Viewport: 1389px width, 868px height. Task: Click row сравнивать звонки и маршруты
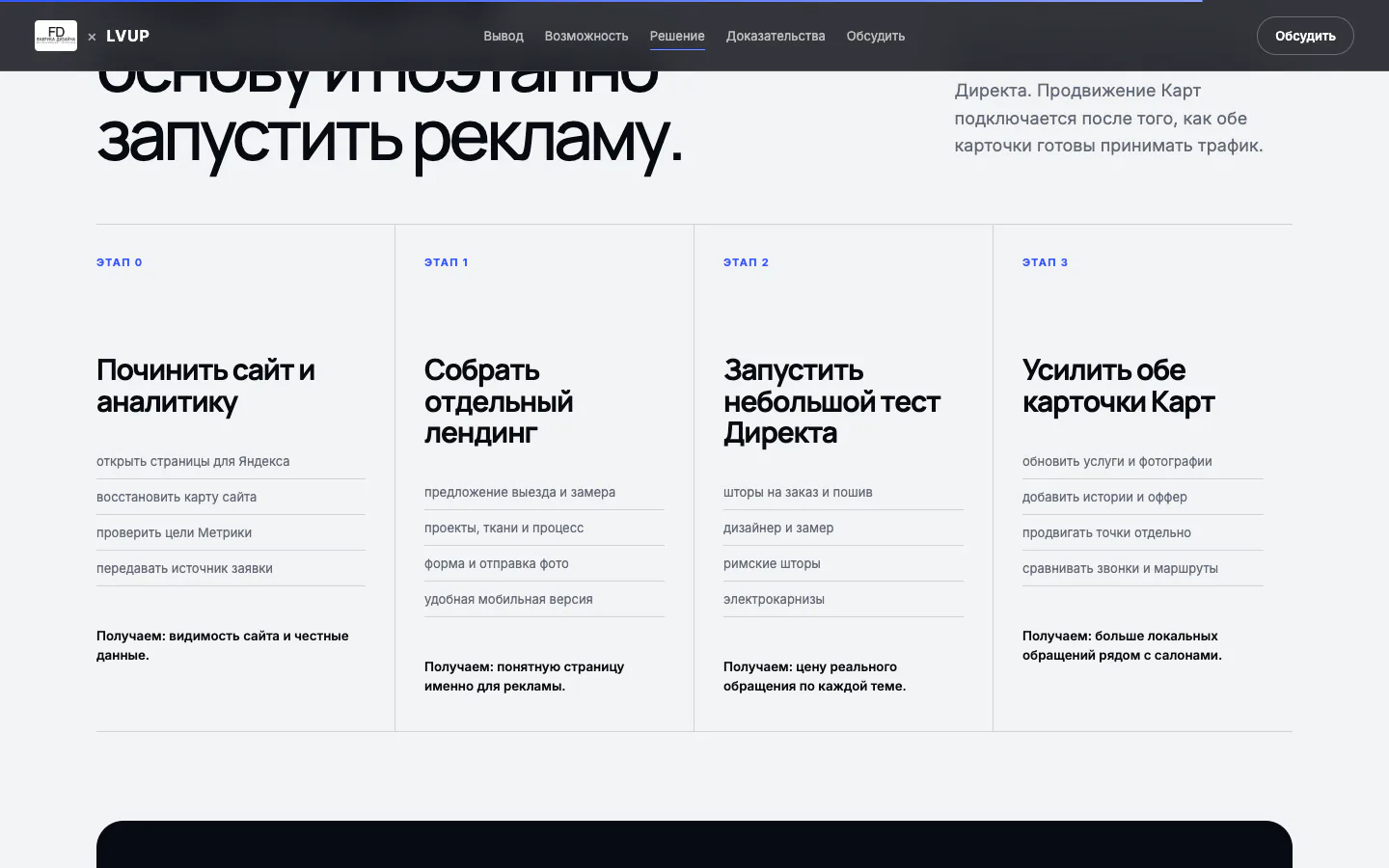tap(1142, 568)
